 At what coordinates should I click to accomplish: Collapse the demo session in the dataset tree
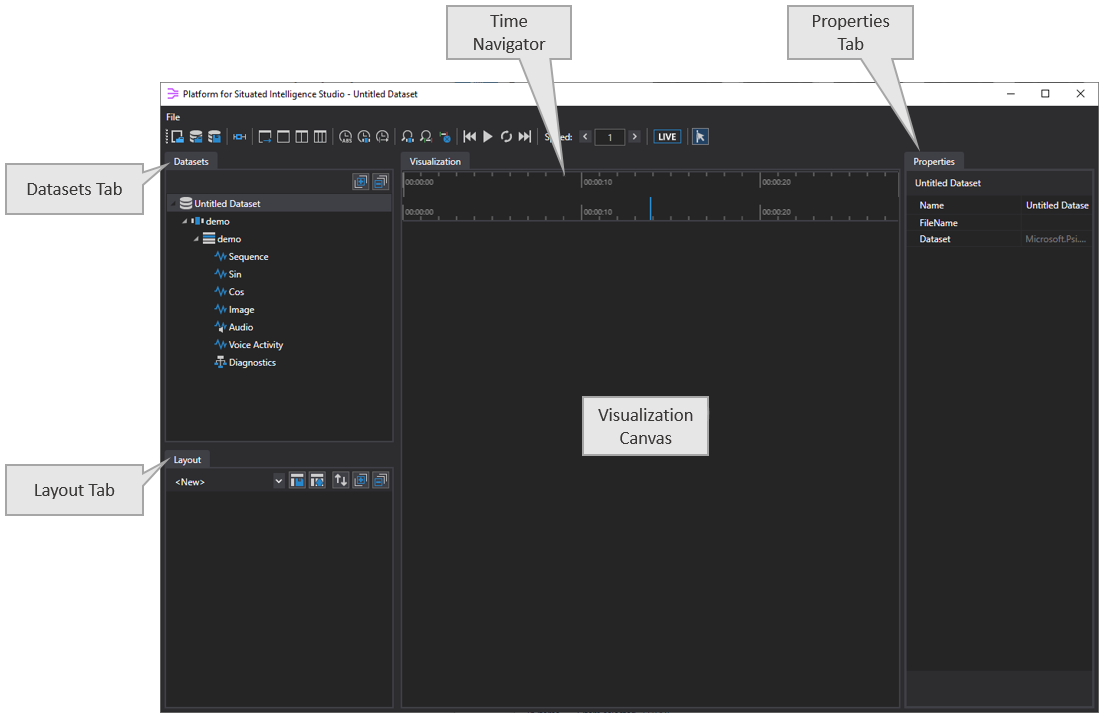tap(184, 221)
